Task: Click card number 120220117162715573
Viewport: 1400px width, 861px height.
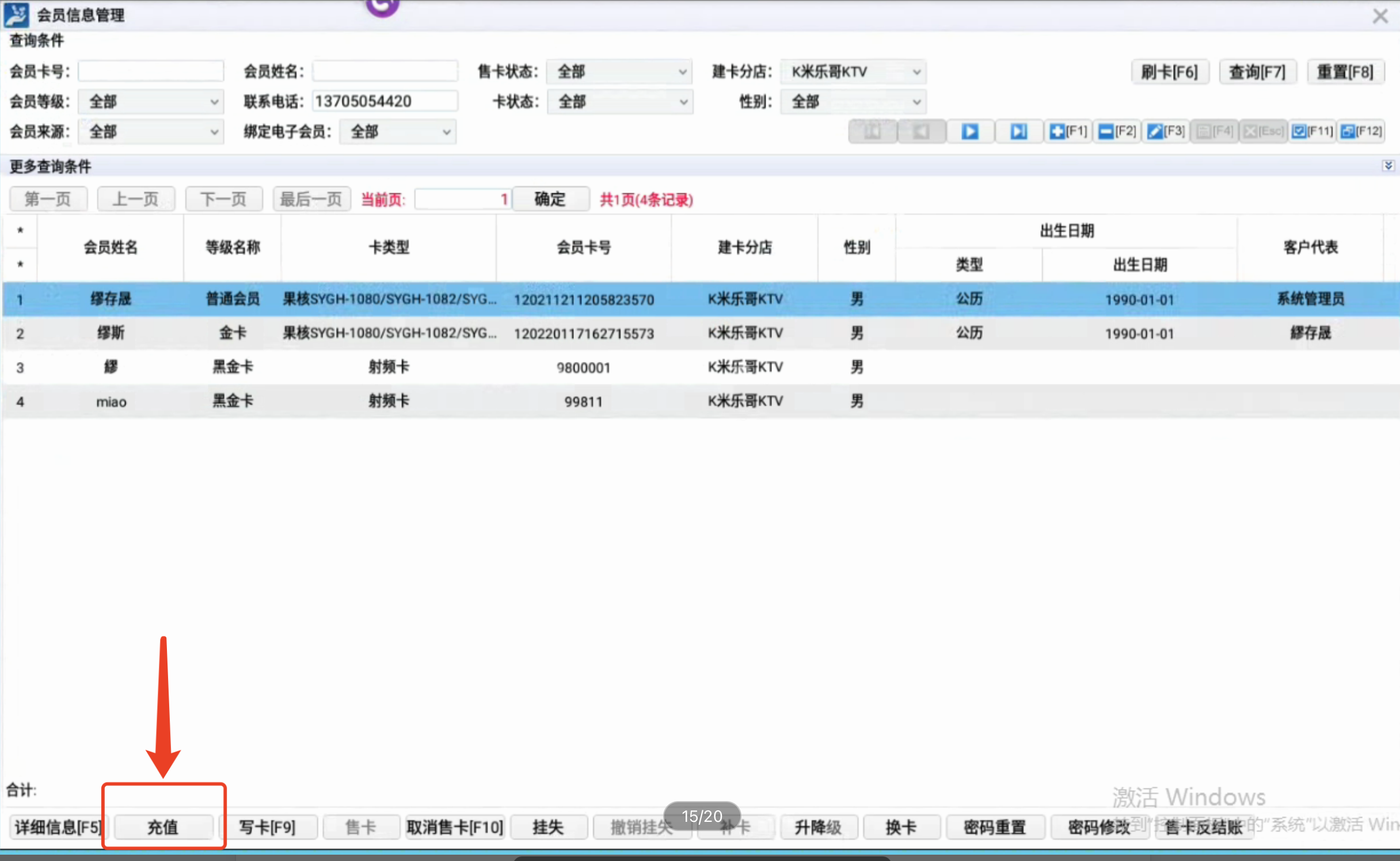Action: pos(584,333)
